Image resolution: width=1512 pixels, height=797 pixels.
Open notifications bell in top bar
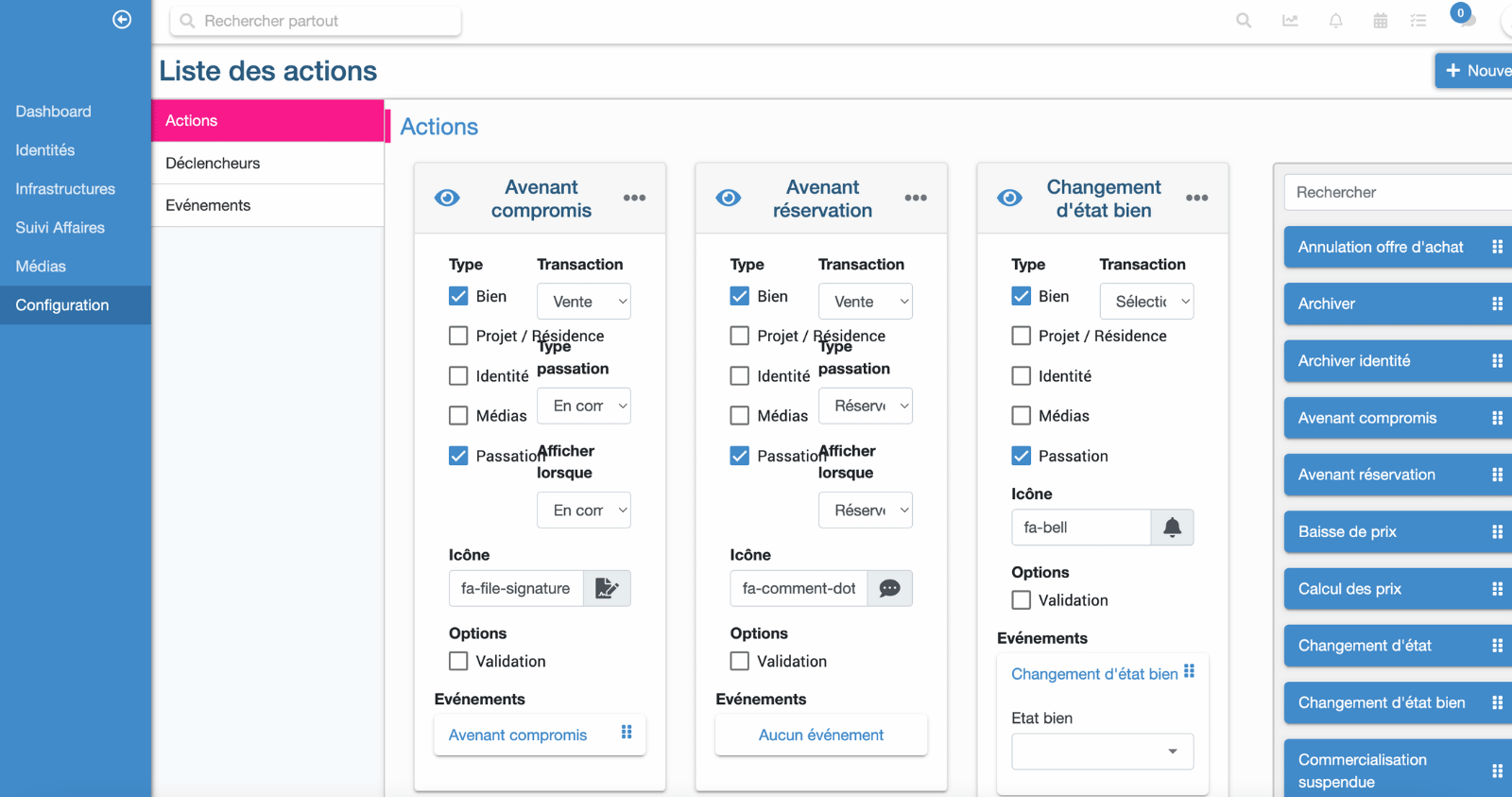[1335, 21]
